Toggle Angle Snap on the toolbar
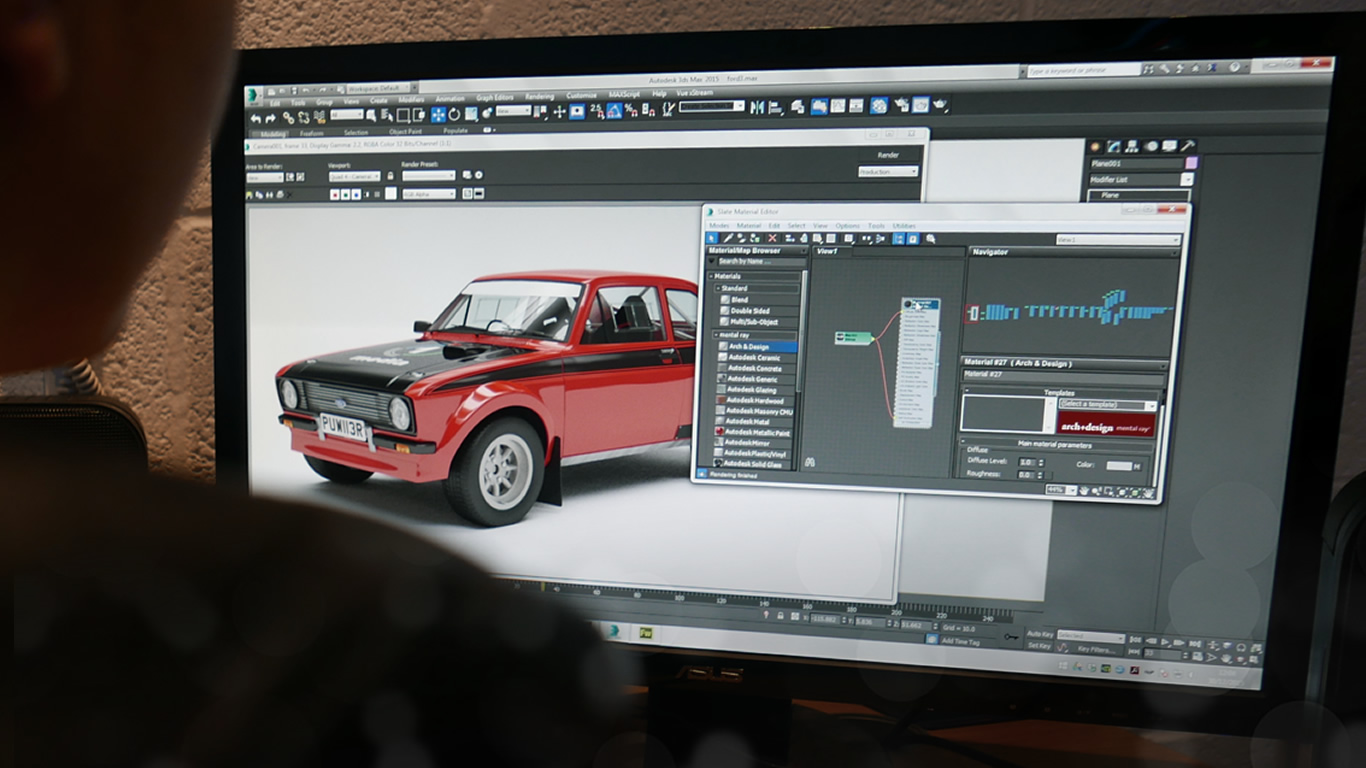This screenshot has height=768, width=1366. [614, 110]
